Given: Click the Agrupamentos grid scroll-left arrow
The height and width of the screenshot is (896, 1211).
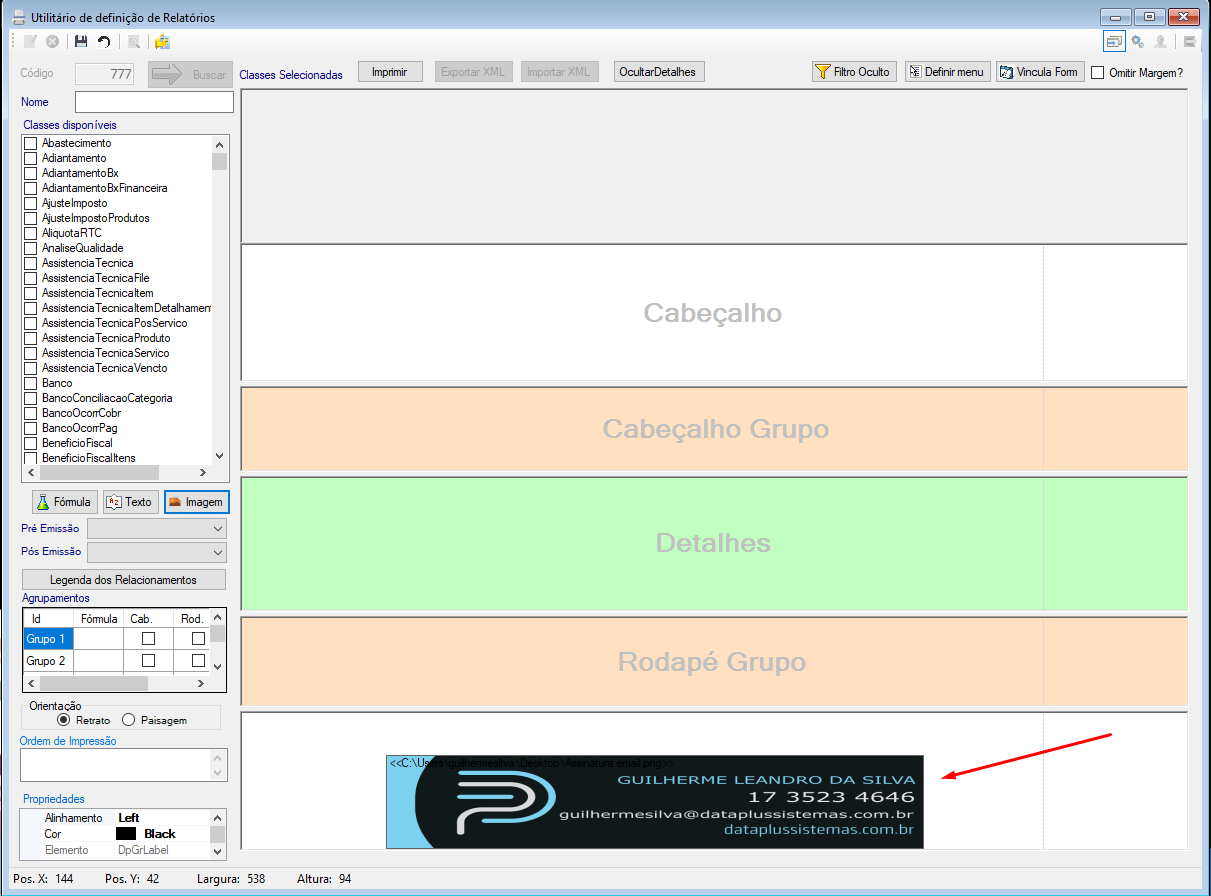Looking at the screenshot, I should 32,684.
